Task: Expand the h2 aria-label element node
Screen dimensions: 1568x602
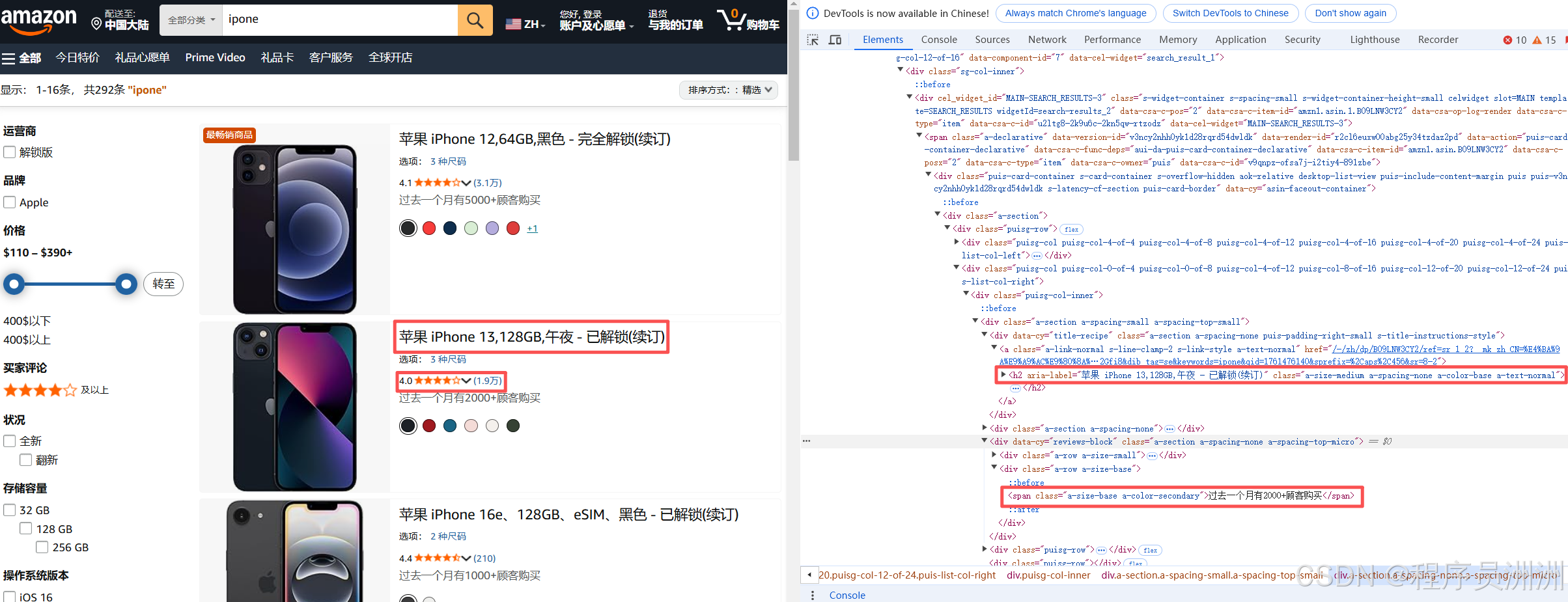Action: tap(1003, 375)
